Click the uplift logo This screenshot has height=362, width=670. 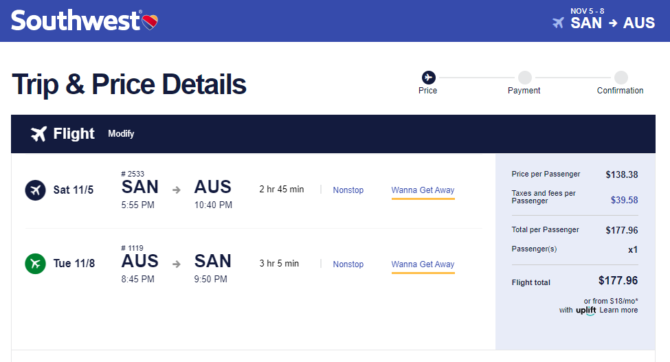585,310
